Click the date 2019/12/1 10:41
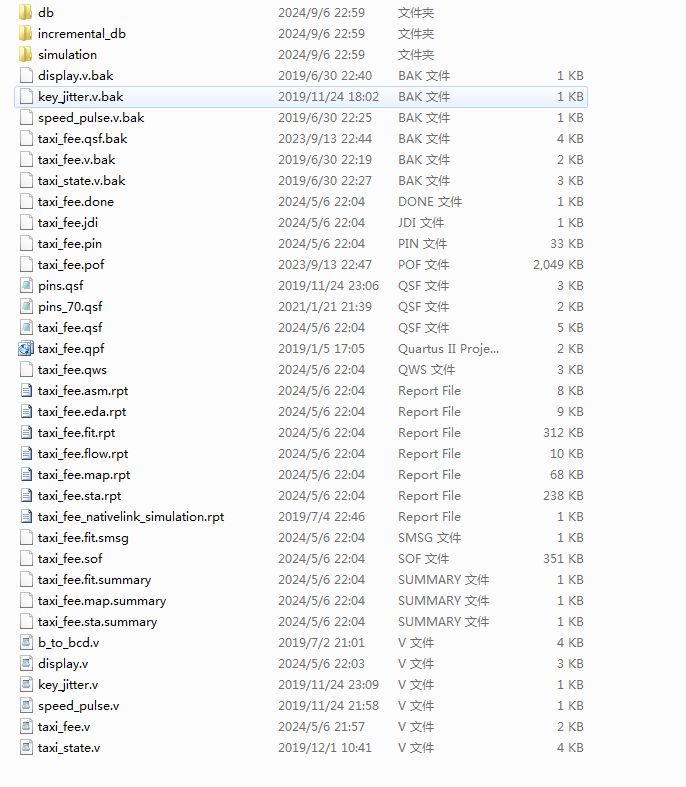Screen dimensions: 686x787 coord(325,747)
